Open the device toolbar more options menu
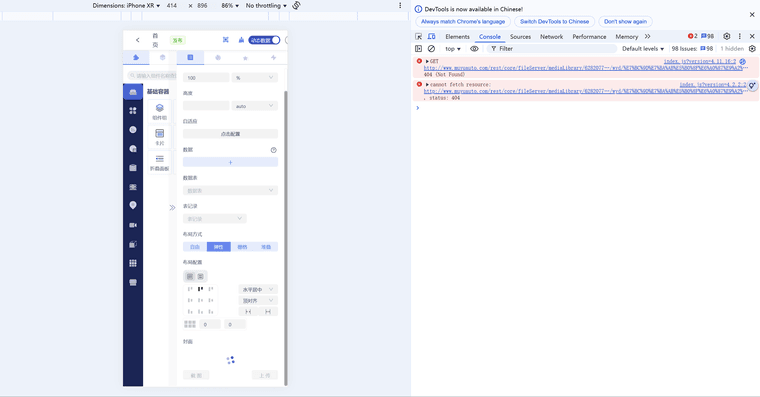Screen dimensions: 760x397 pyautogui.click(x=400, y=5)
